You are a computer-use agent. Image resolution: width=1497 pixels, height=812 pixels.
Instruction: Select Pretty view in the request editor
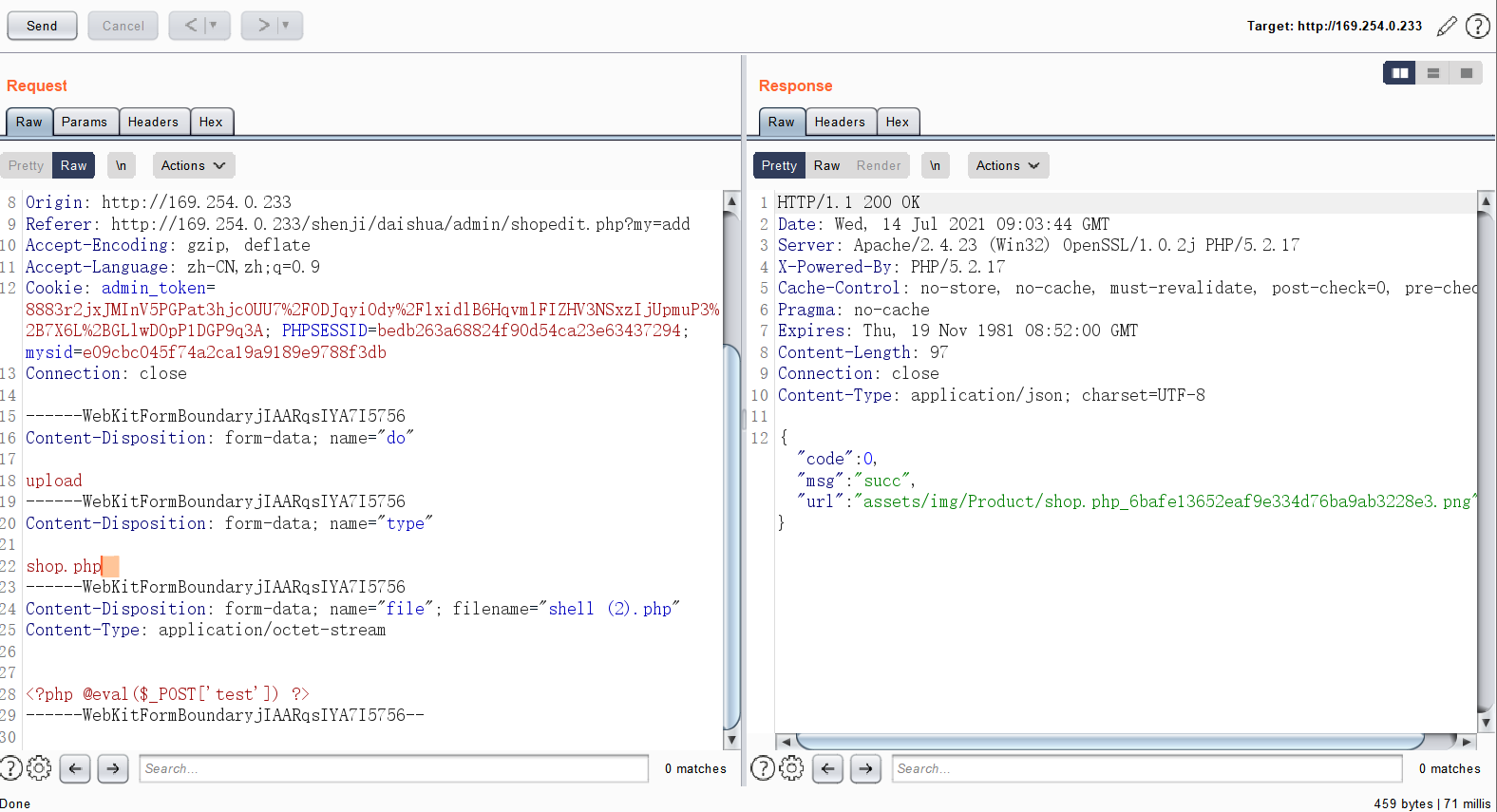26,165
